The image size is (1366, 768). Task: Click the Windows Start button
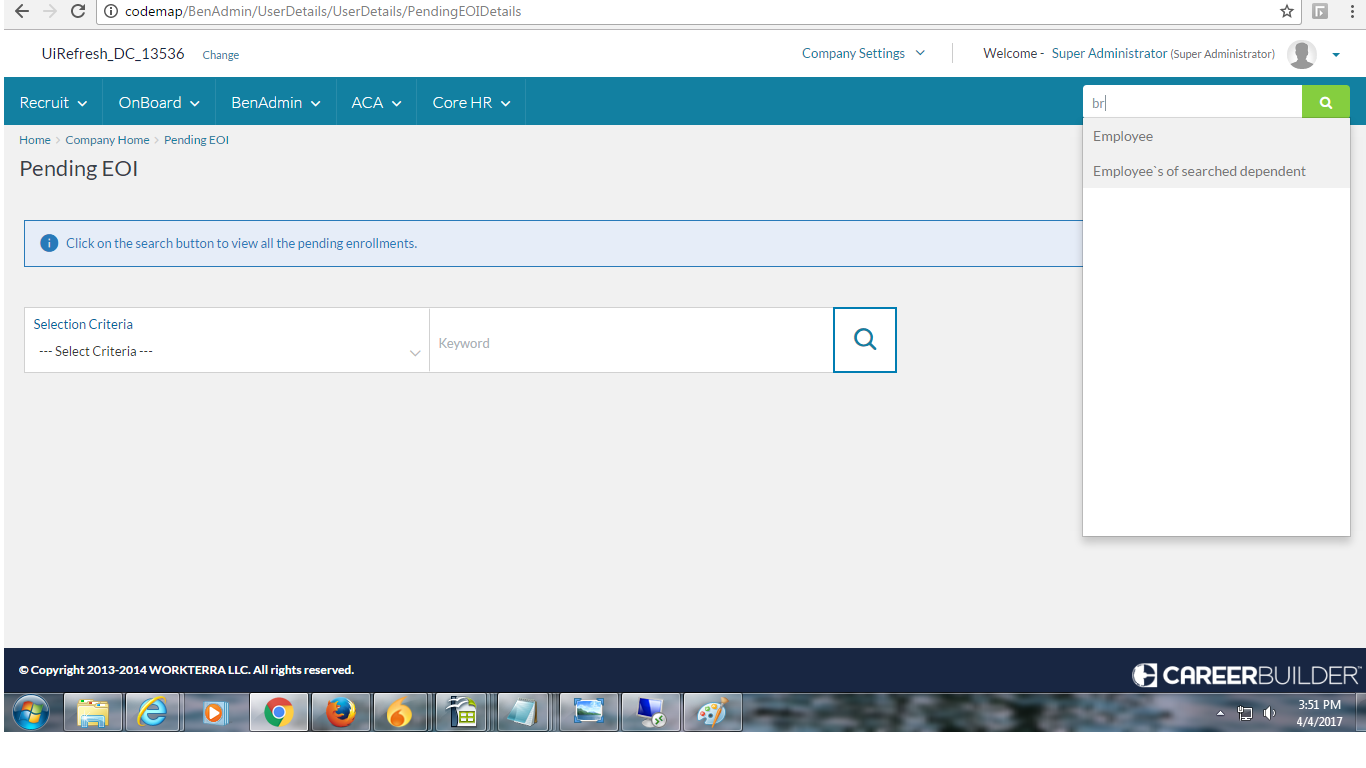point(31,712)
